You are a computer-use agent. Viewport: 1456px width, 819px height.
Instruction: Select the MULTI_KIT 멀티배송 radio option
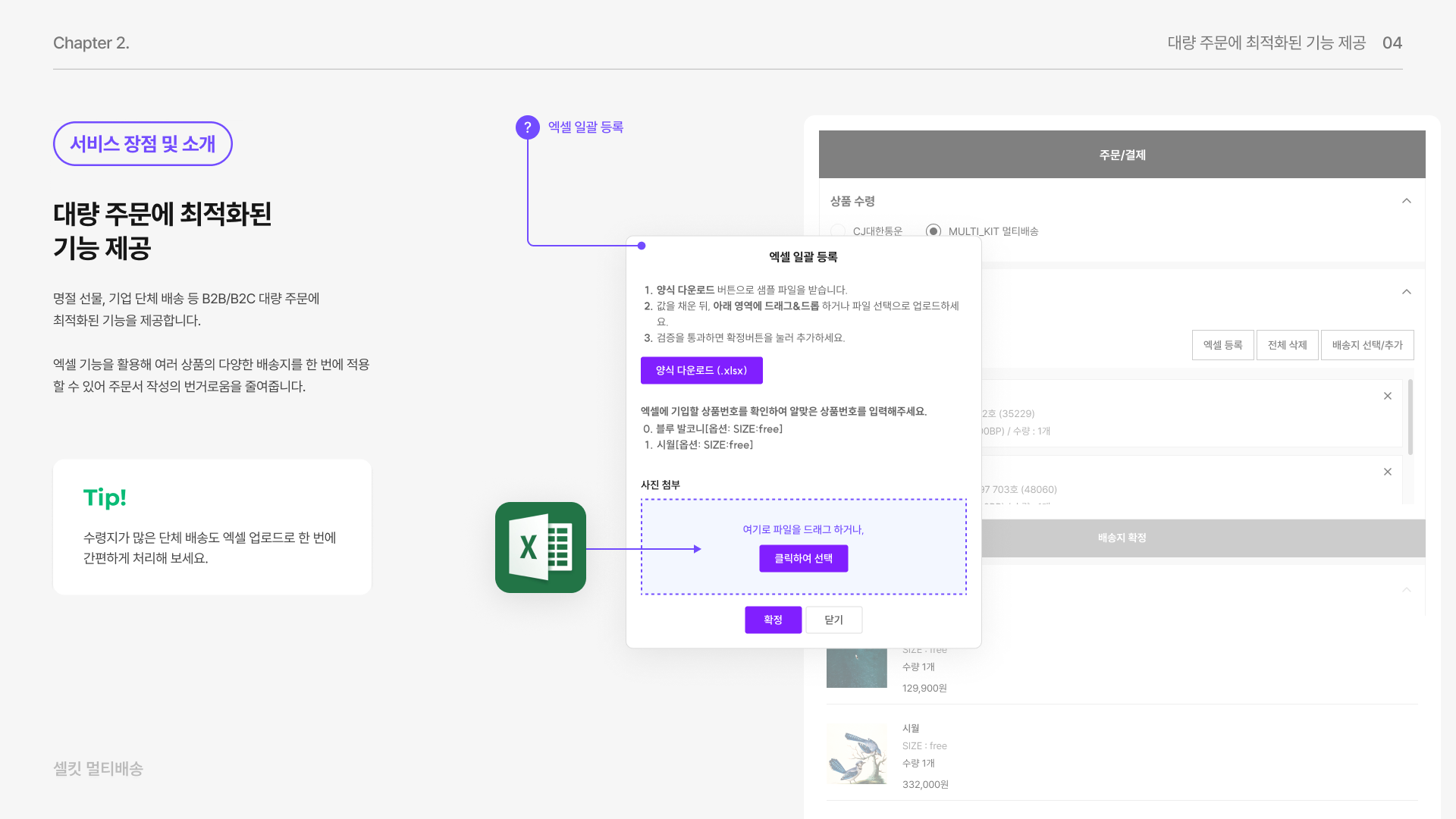tap(934, 231)
